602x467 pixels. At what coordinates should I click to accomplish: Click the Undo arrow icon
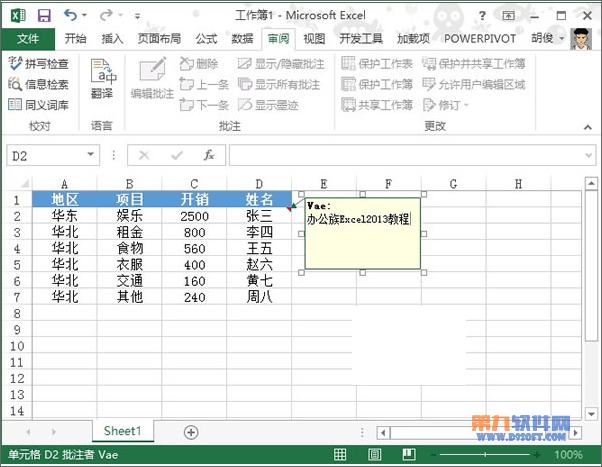click(x=70, y=15)
